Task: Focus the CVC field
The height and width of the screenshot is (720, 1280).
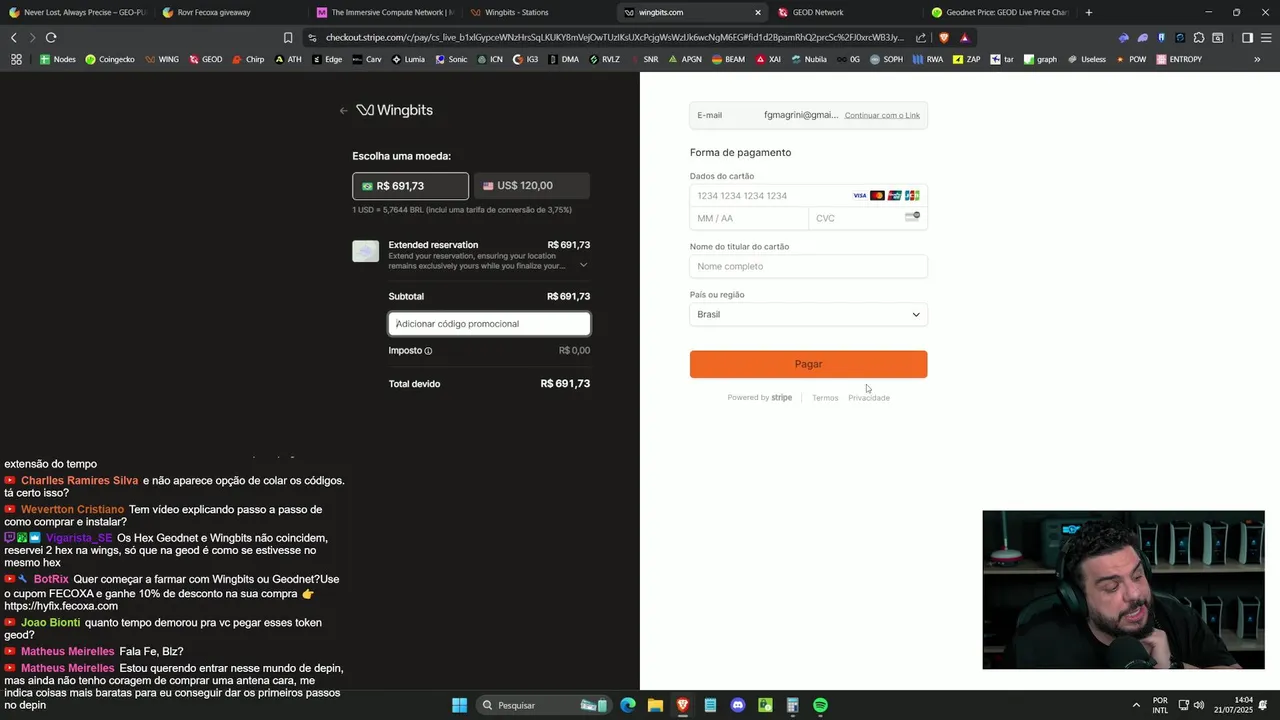Action: point(867,218)
